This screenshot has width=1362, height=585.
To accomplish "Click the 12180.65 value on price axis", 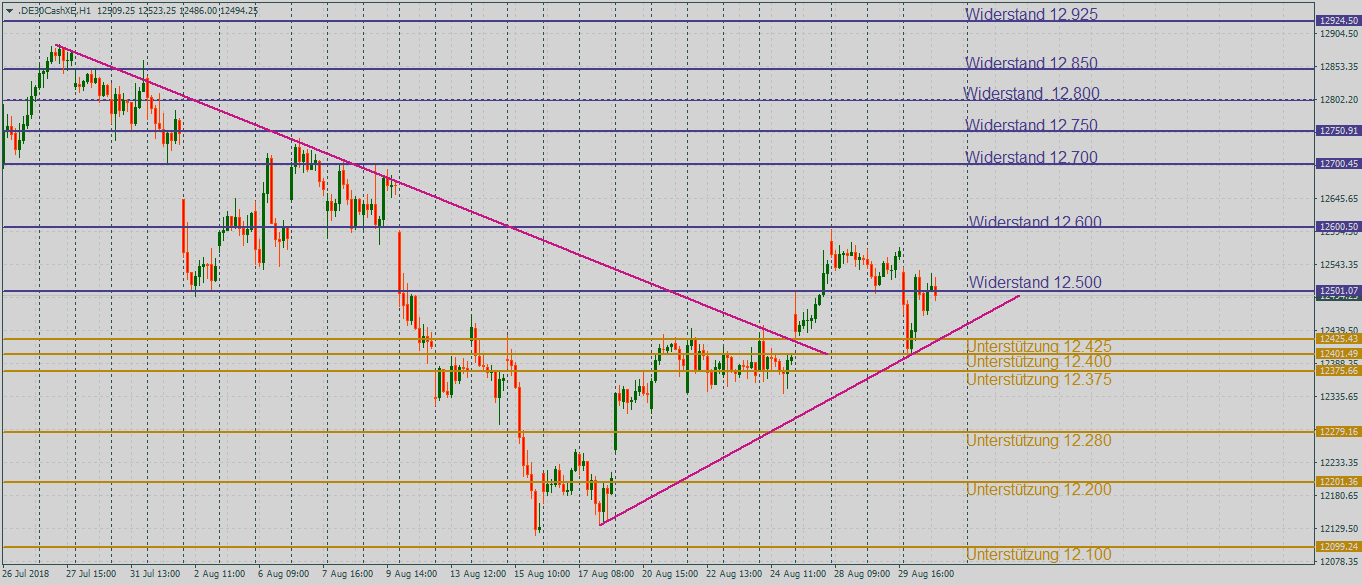I will 1339,496.
